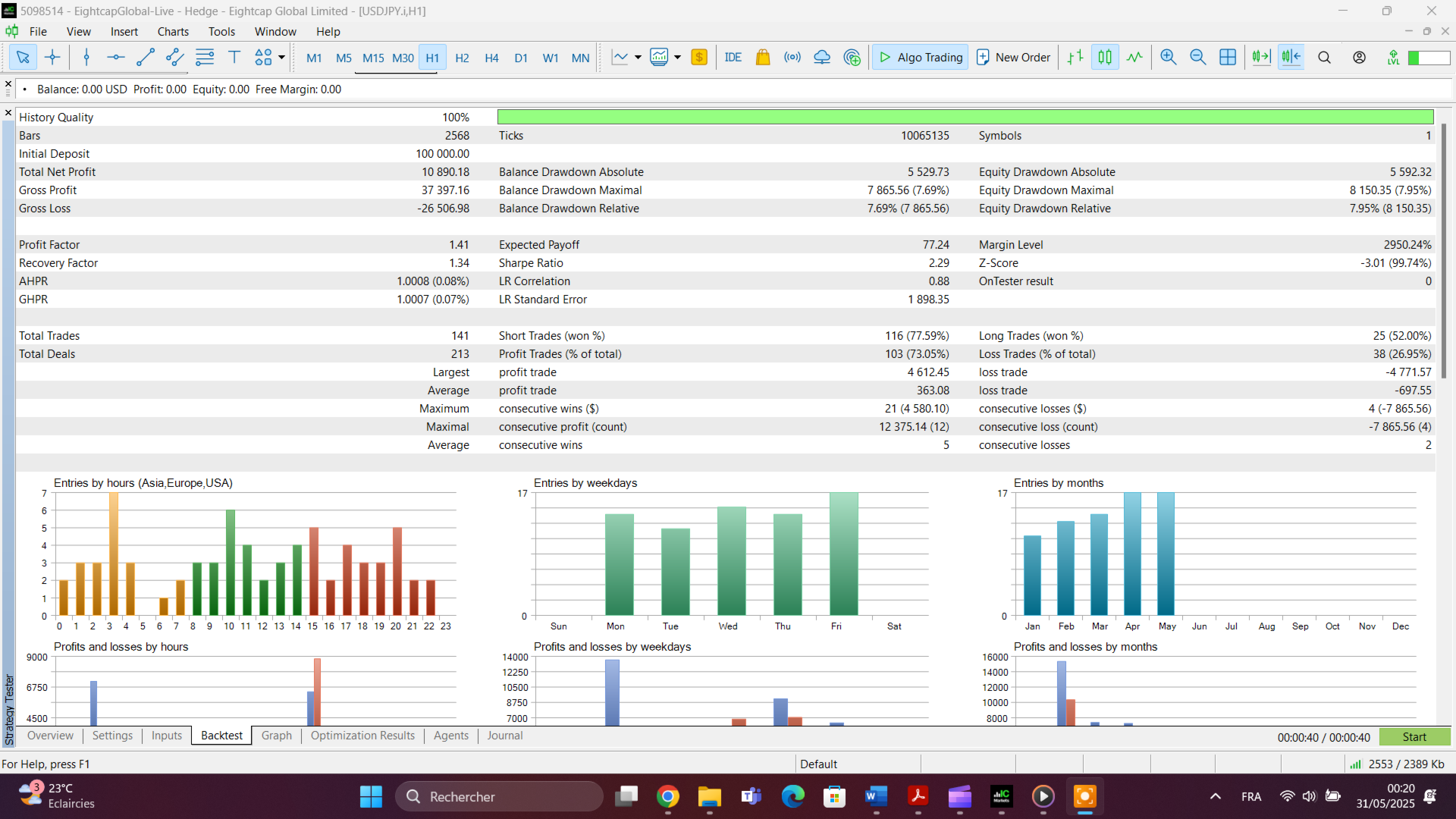Toggle chart auto-scroll to latest bar
Screen dimensions: 1456x819
point(1261,57)
